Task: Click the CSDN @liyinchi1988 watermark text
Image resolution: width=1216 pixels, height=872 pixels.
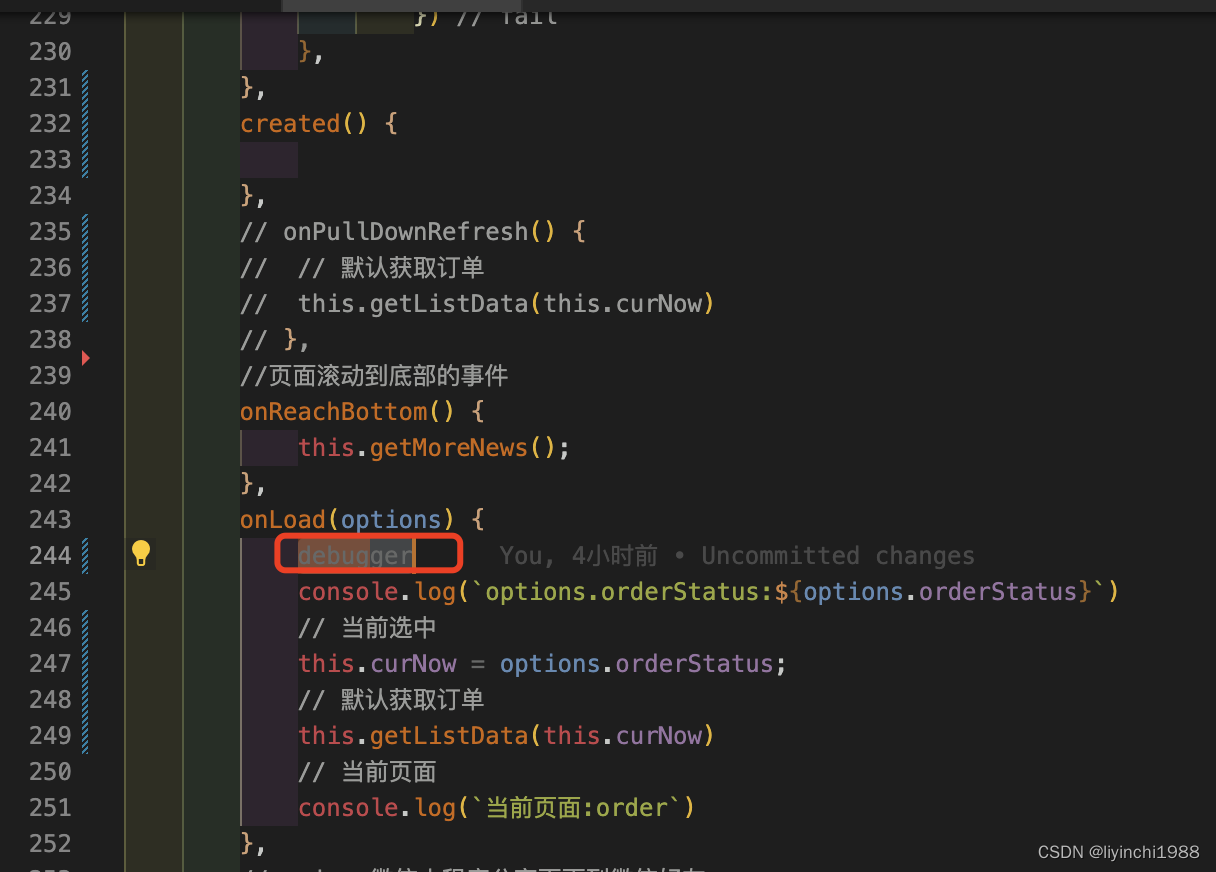Action: [1117, 852]
